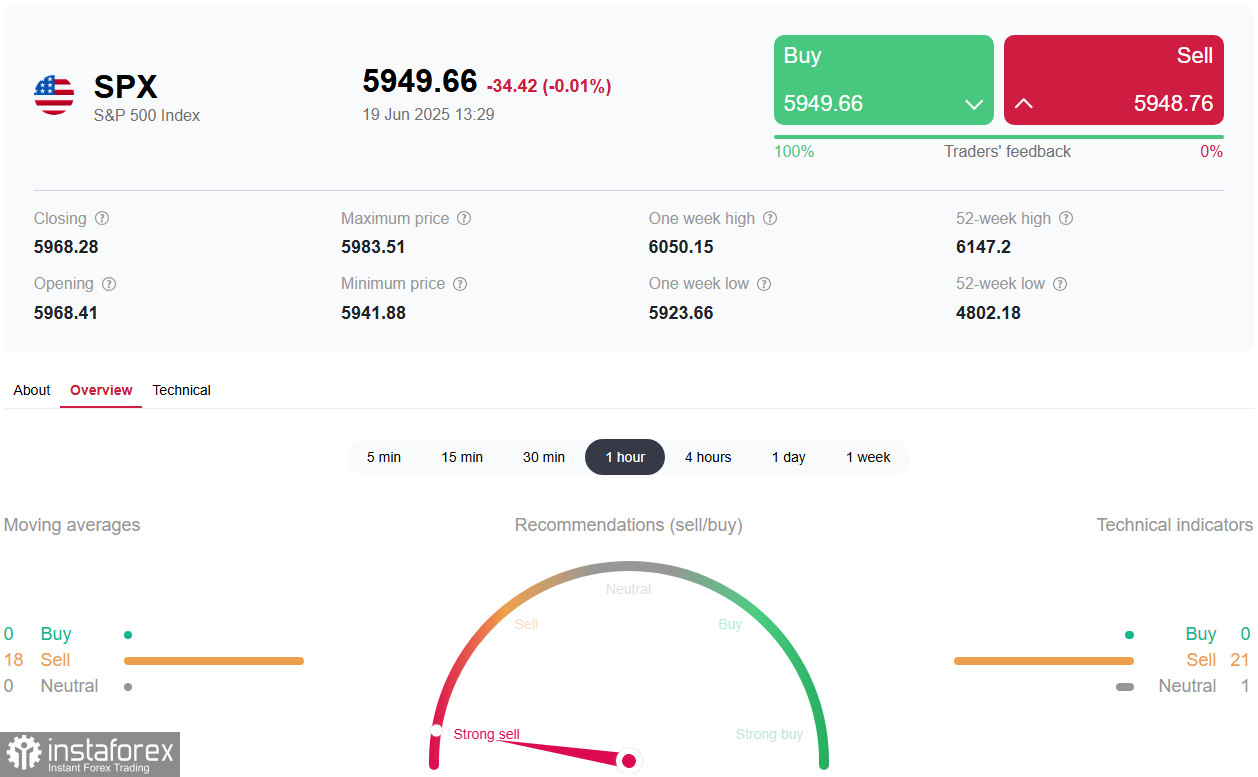The image size is (1258, 777).
Task: Click the gauge needle center knob
Action: point(629,761)
